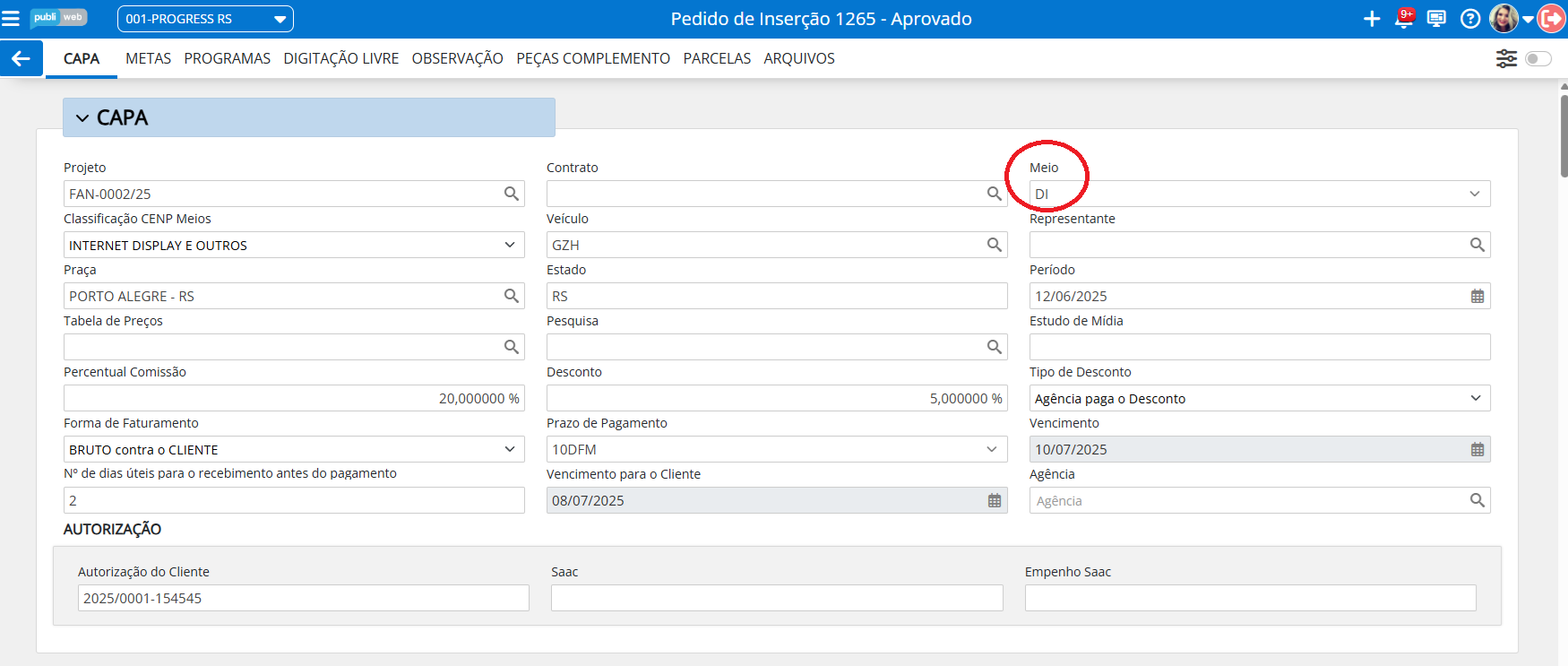The height and width of the screenshot is (666, 1568).
Task: Click the Autorização do Cliente field
Action: 303,598
